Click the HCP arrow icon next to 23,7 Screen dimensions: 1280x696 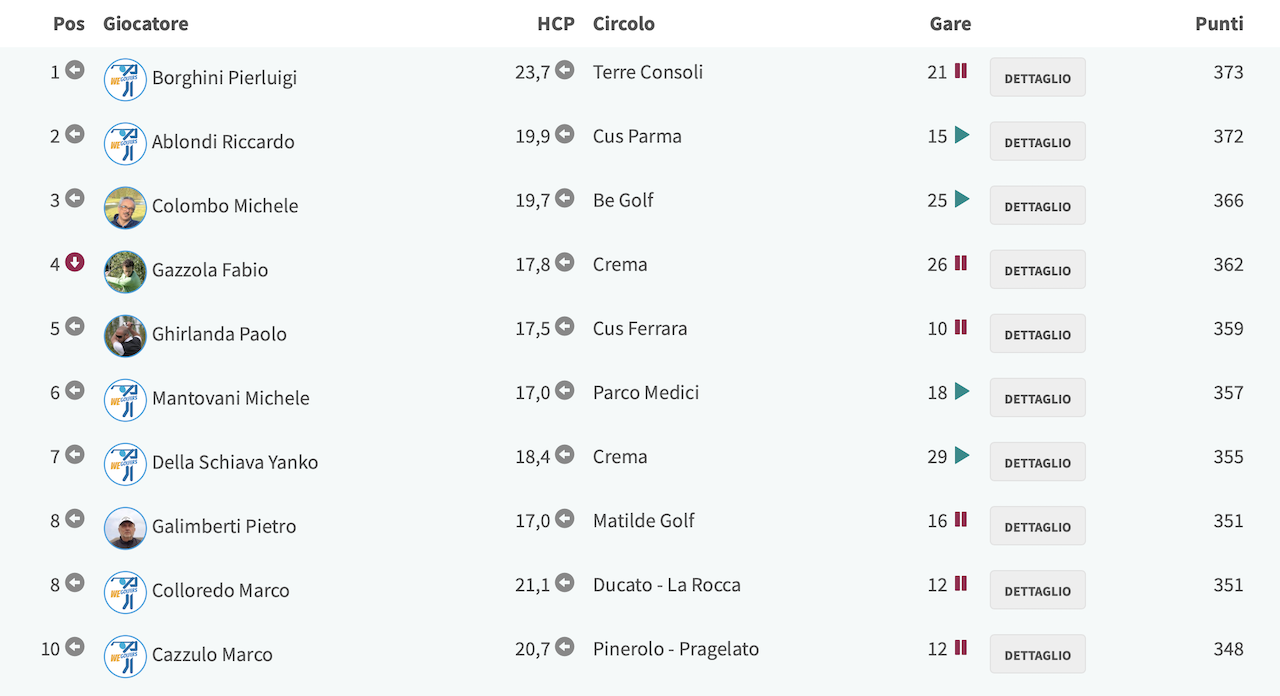[x=565, y=71]
